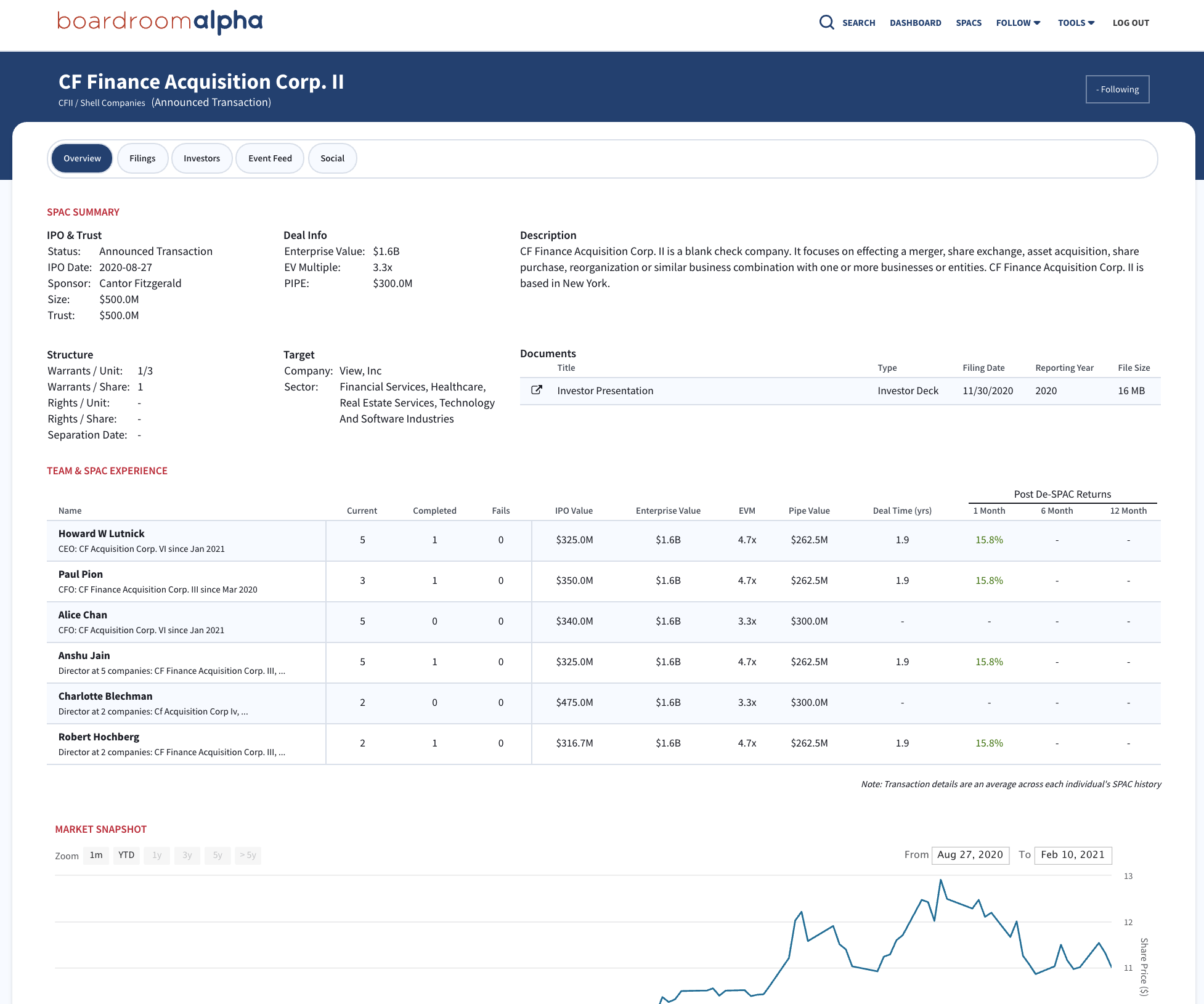Open Alice Chan's profile
The width and height of the screenshot is (1204, 1004).
tap(83, 615)
